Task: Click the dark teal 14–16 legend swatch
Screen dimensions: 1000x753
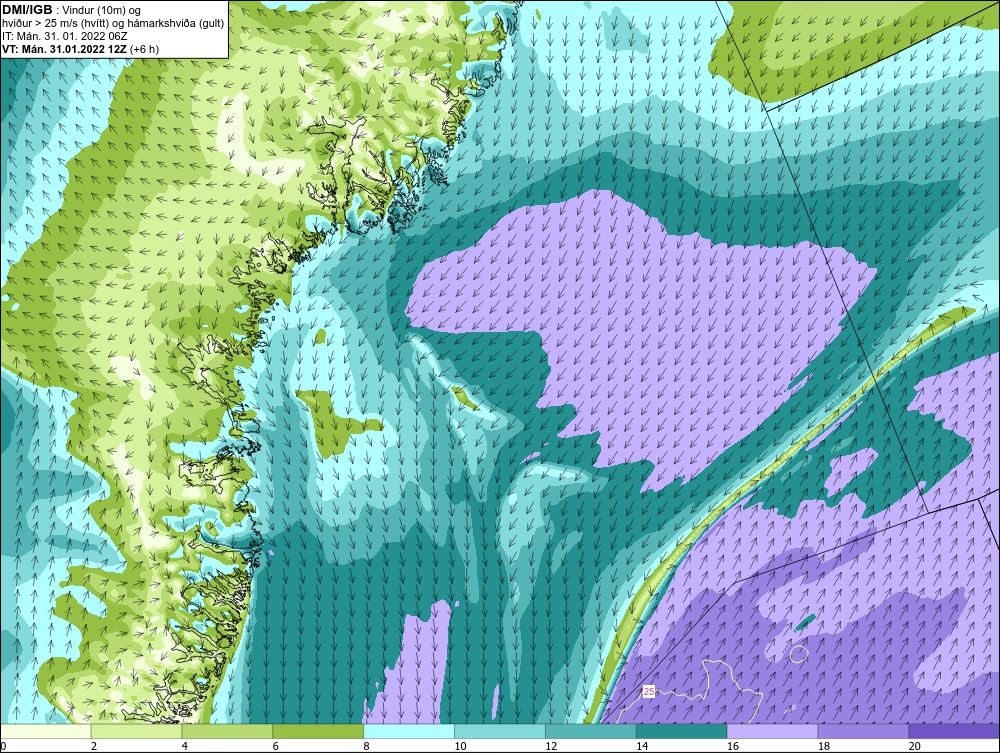Action: click(x=682, y=731)
